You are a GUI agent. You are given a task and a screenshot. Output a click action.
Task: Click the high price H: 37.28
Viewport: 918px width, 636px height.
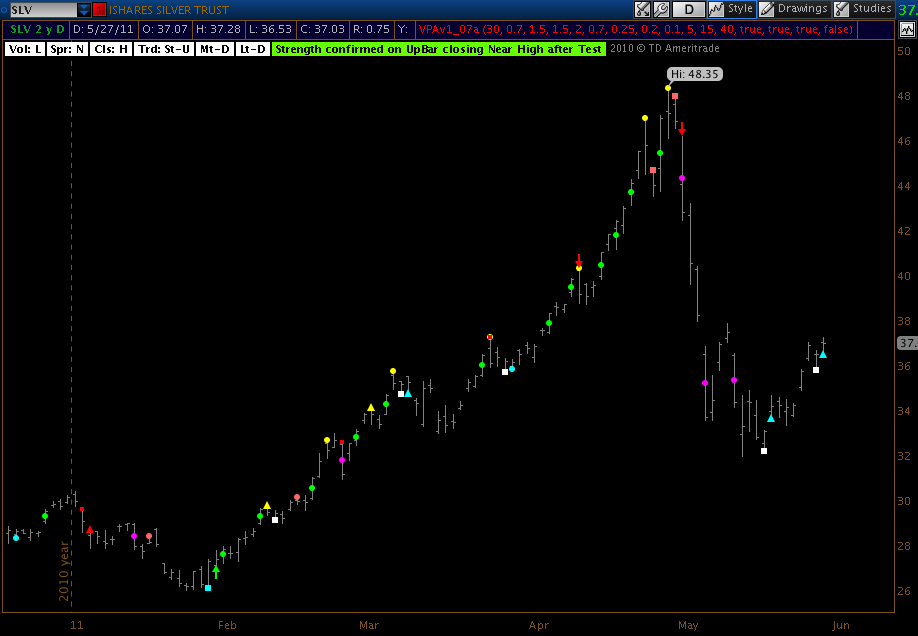tap(218, 29)
